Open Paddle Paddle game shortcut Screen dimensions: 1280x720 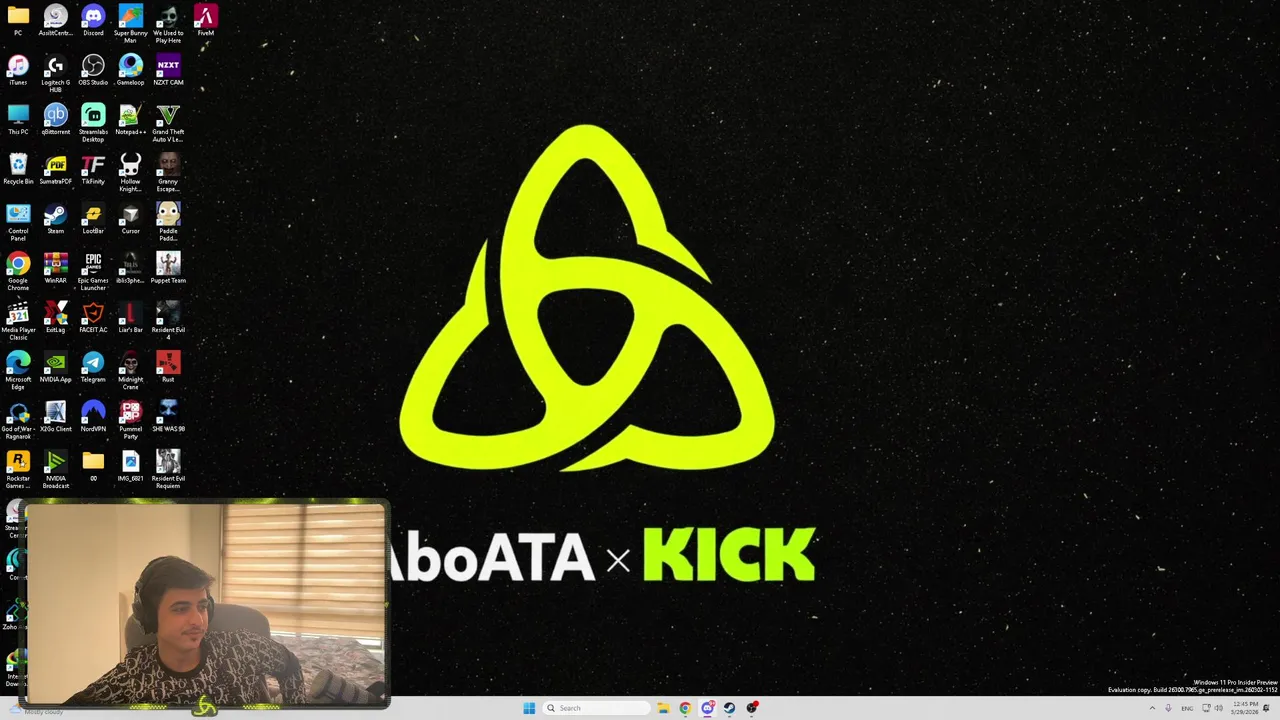168,222
